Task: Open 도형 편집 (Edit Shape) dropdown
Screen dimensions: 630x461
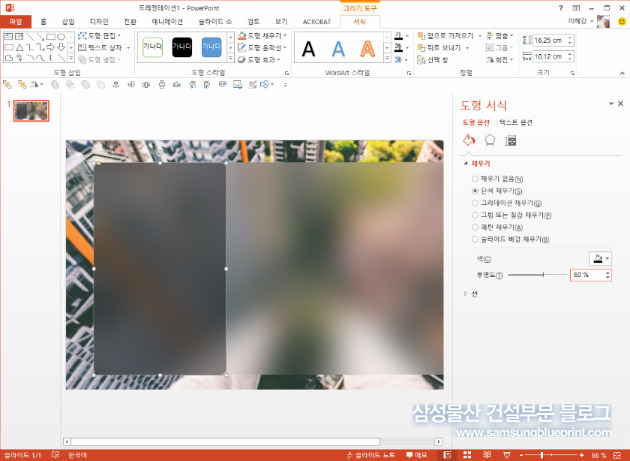Action: pyautogui.click(x=99, y=36)
